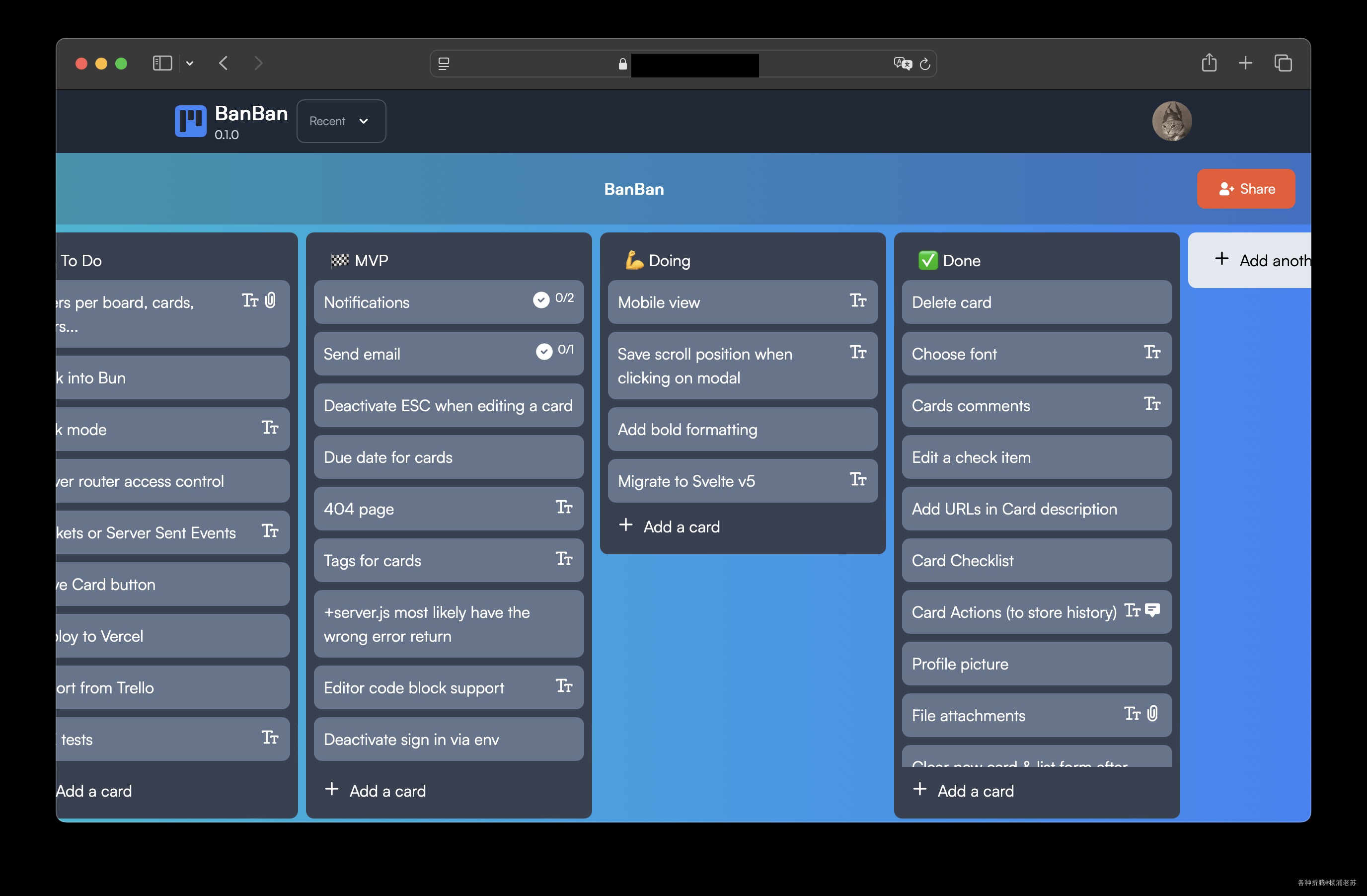Click description icon on Choose font card
1367x896 pixels.
tap(1152, 352)
